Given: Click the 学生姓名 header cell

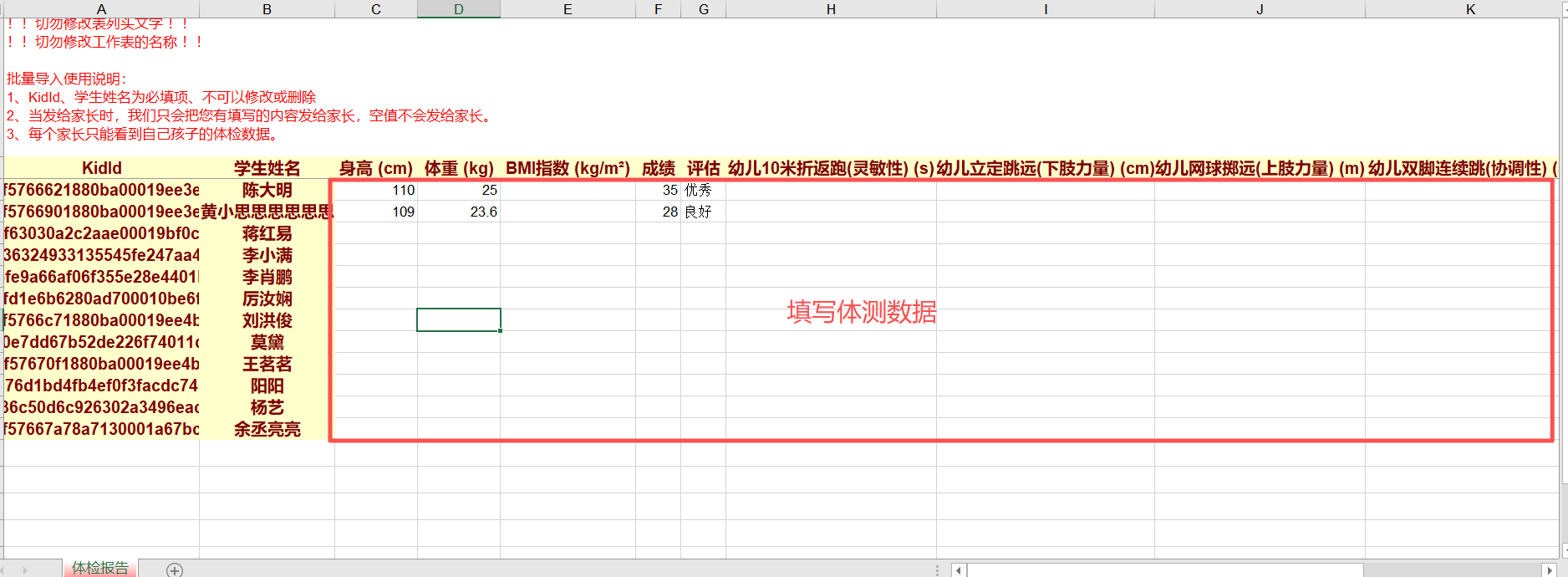Looking at the screenshot, I should point(267,168).
